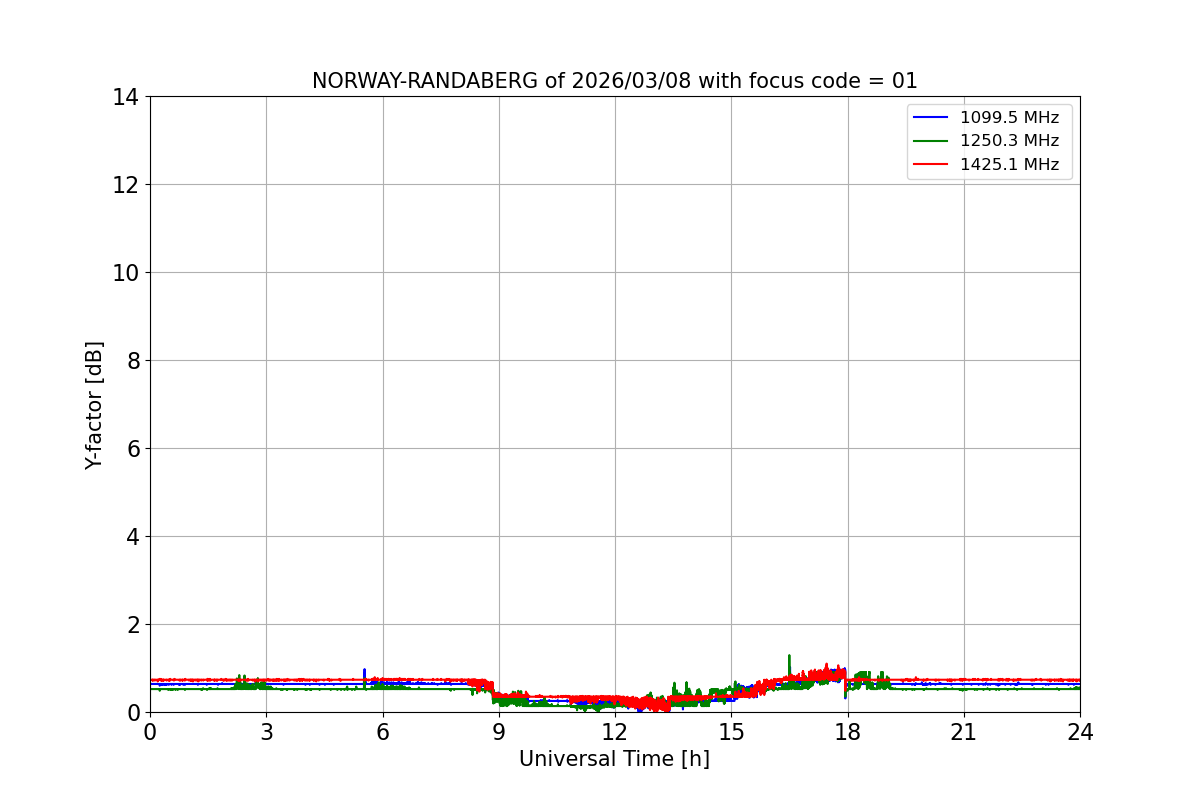This screenshot has width=1200, height=800.
Task: Select the 1425.1 MHz legend label
Action: [x=1009, y=165]
